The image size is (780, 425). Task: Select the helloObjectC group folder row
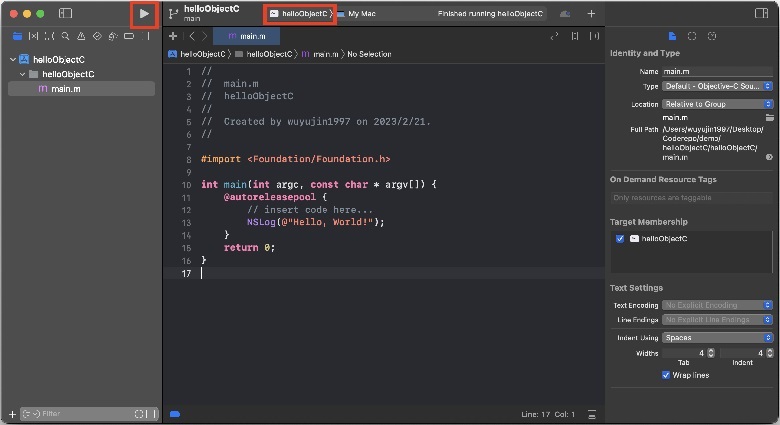82,74
